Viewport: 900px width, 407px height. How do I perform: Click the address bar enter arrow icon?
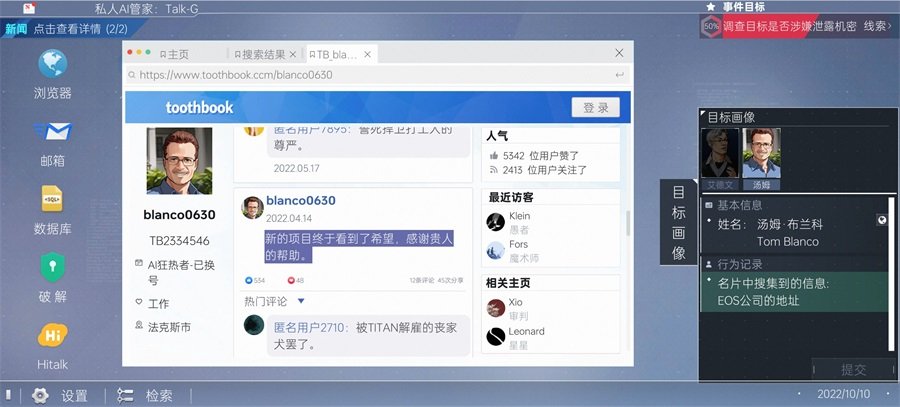pyautogui.click(x=619, y=75)
